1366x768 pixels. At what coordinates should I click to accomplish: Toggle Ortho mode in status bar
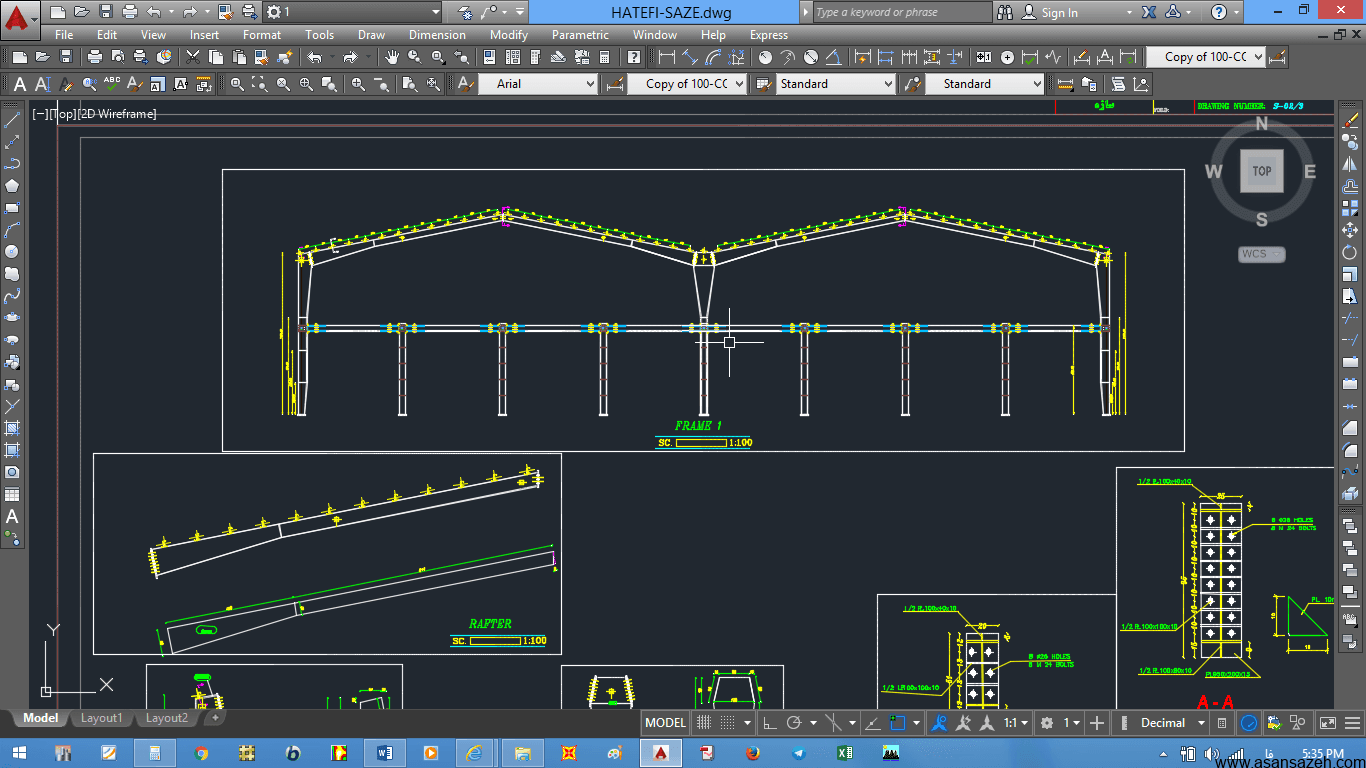(770, 722)
